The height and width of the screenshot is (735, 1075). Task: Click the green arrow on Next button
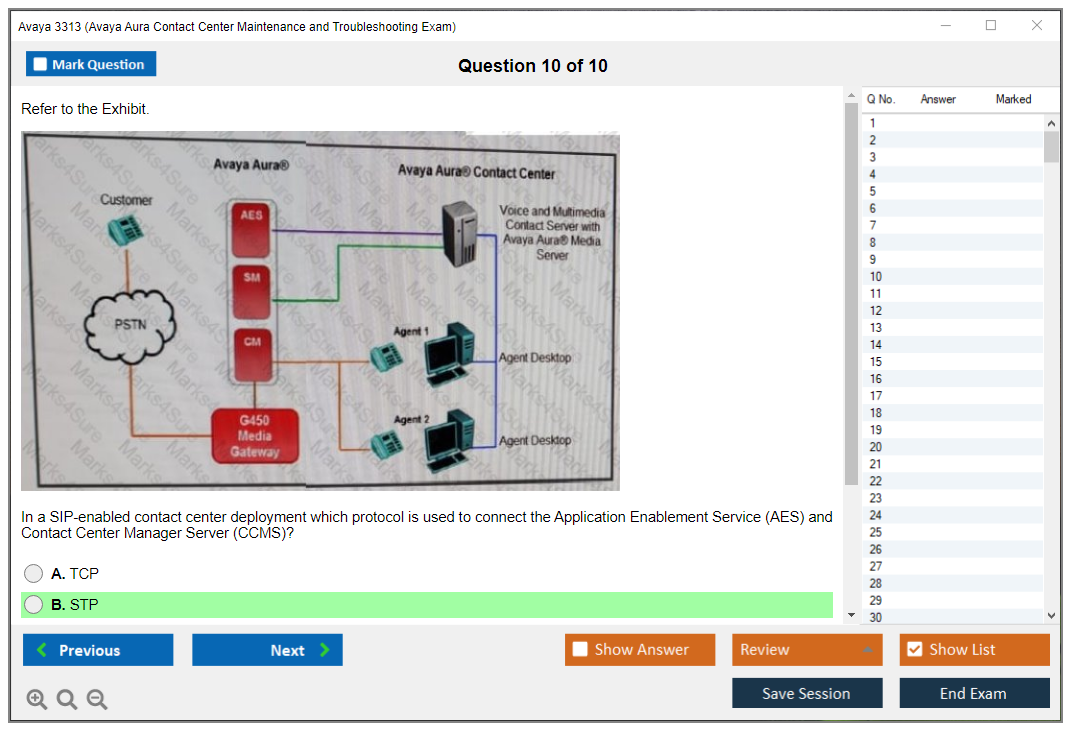click(x=325, y=650)
